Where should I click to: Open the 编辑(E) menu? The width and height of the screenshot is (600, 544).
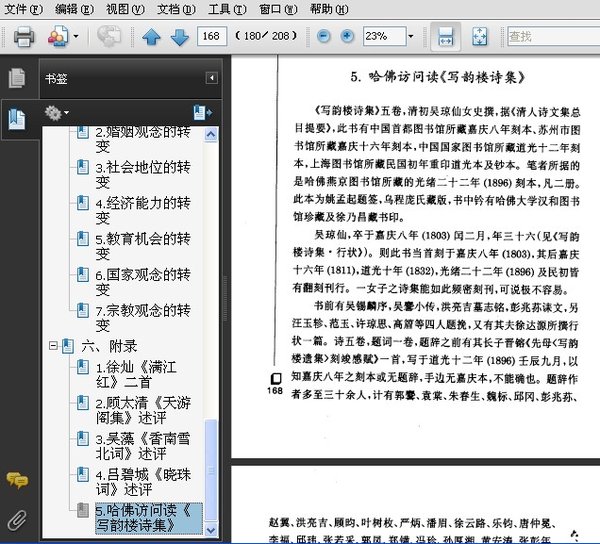(x=74, y=9)
